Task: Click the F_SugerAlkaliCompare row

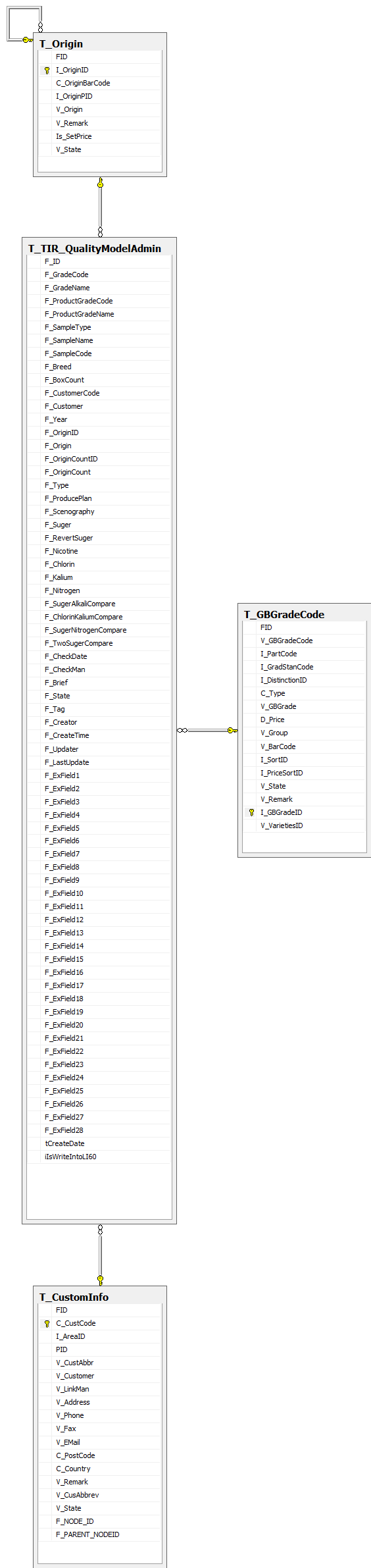Action: pos(99,604)
